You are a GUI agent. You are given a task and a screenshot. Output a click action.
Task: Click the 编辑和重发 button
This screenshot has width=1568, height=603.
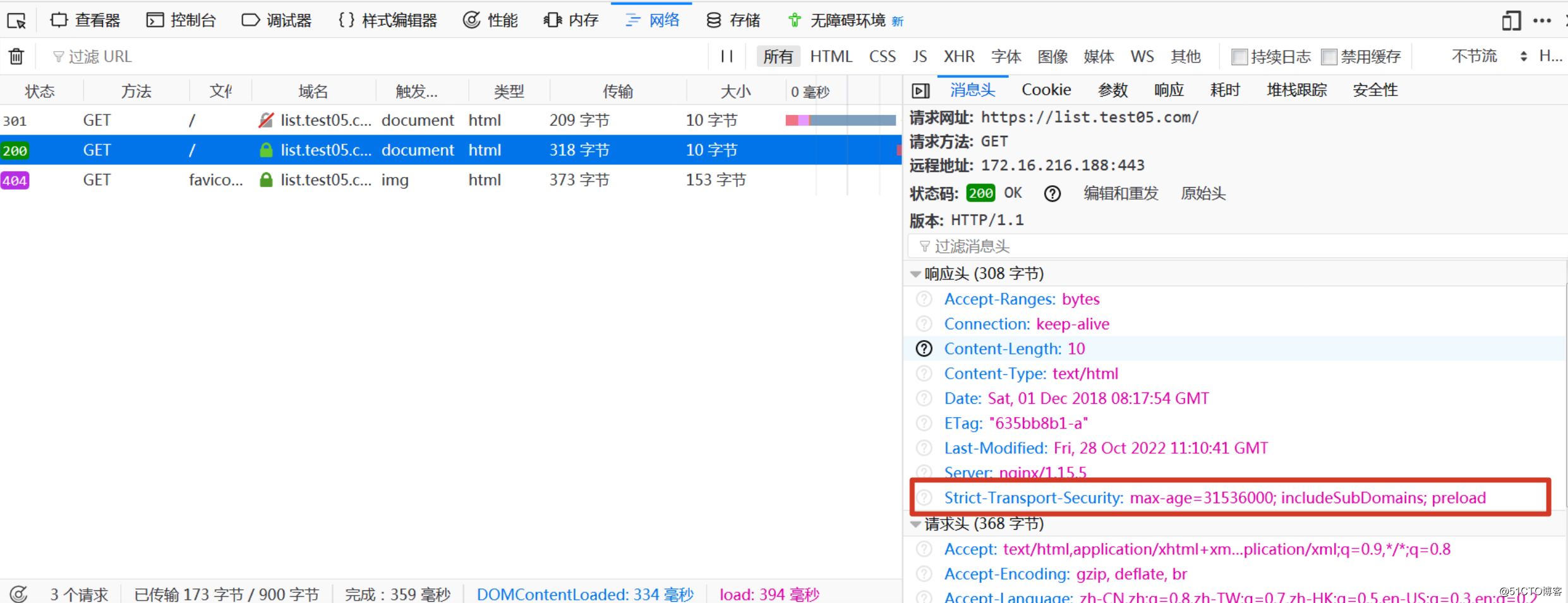coord(1121,193)
